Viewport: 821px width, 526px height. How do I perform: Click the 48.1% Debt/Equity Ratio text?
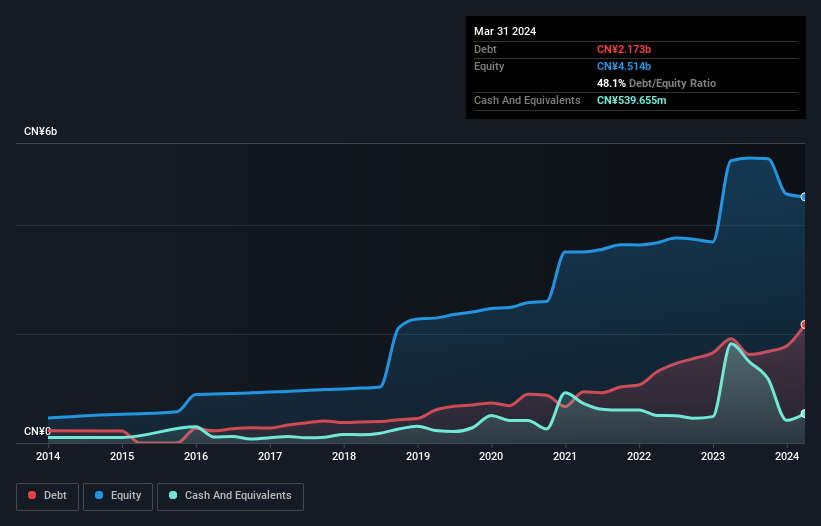pyautogui.click(x=656, y=83)
